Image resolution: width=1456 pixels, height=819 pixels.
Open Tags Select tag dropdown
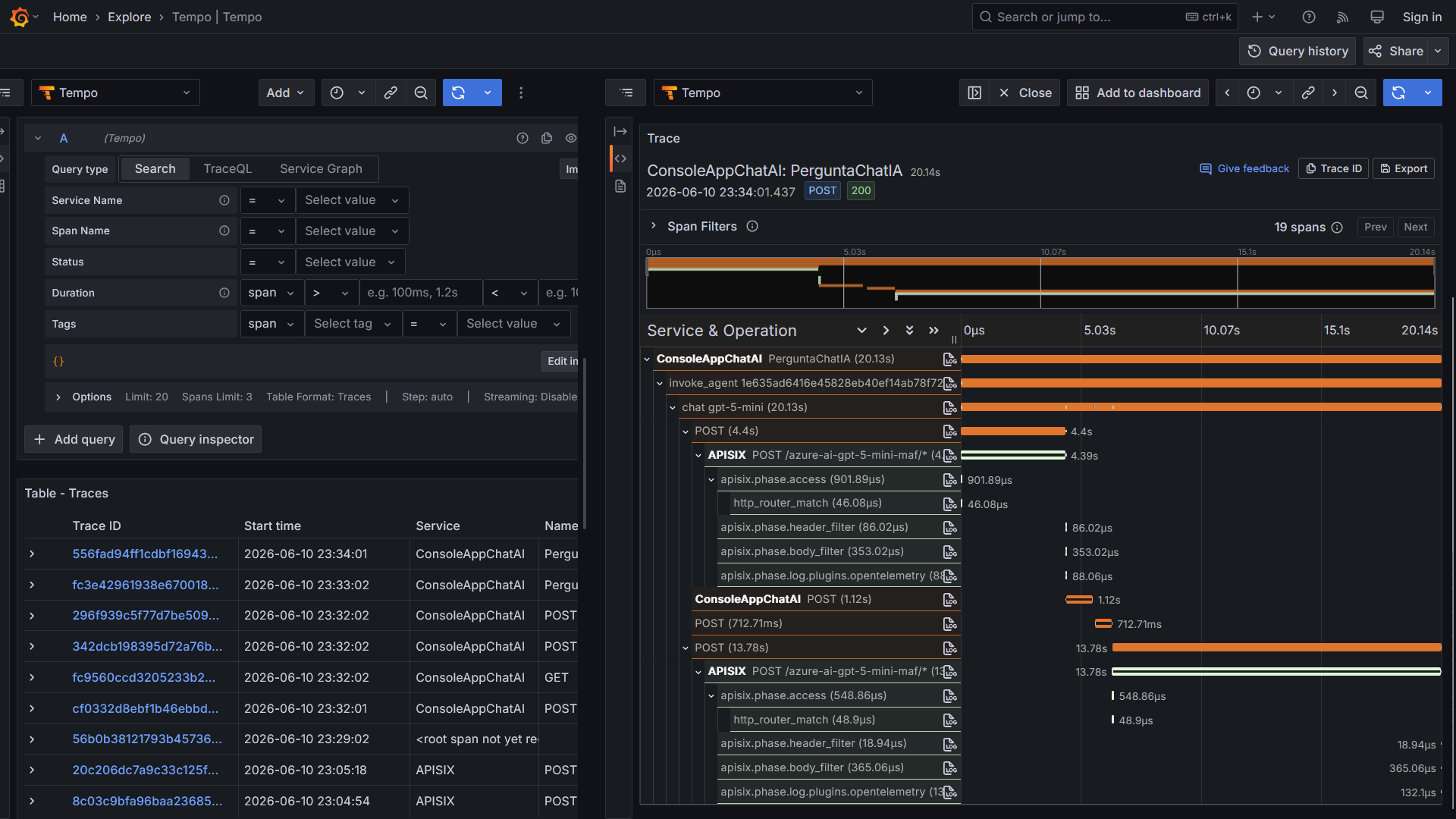click(353, 324)
